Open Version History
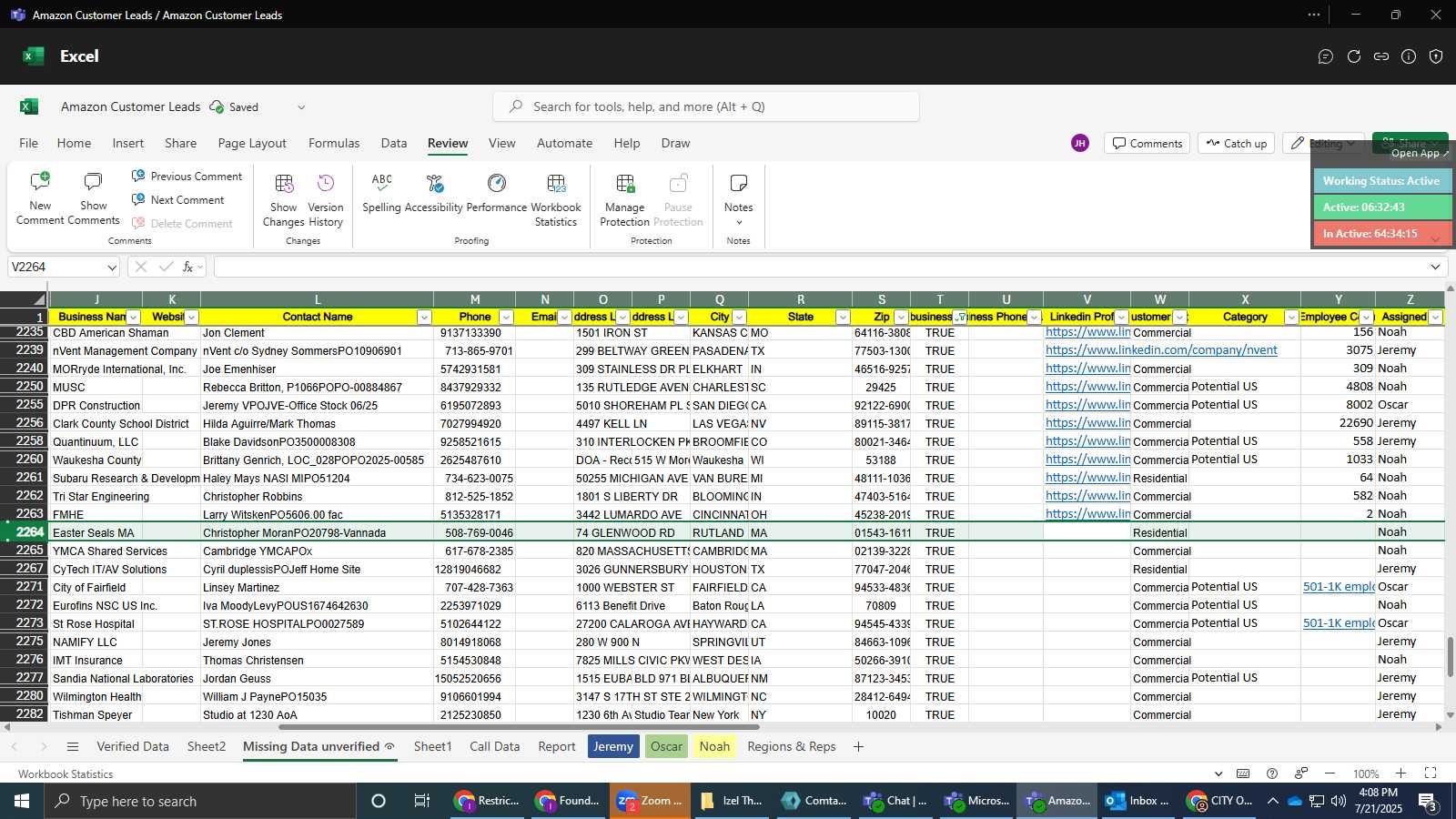The height and width of the screenshot is (819, 1456). click(326, 199)
